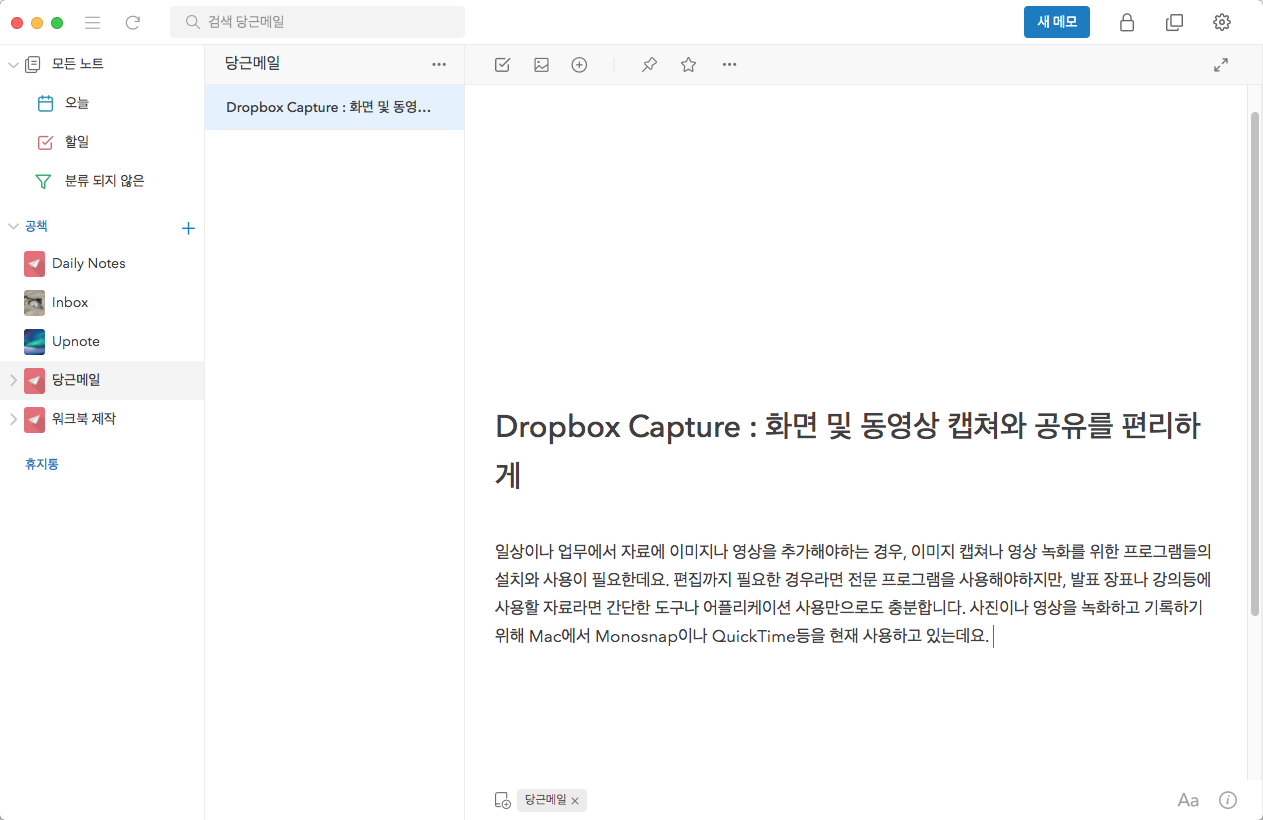Open the note info icon
1263x820 pixels.
(x=1228, y=800)
